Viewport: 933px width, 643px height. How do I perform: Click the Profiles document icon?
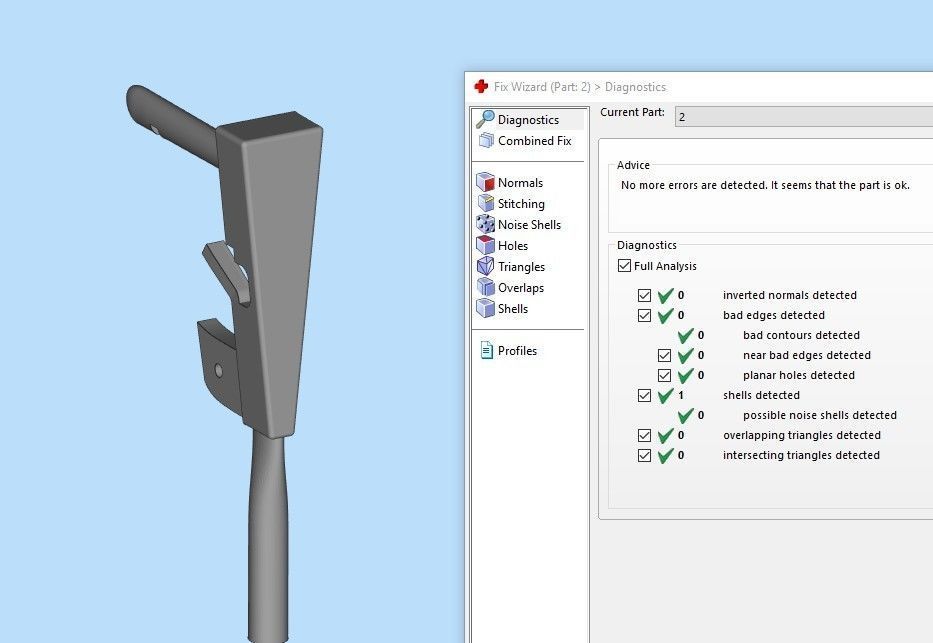487,350
